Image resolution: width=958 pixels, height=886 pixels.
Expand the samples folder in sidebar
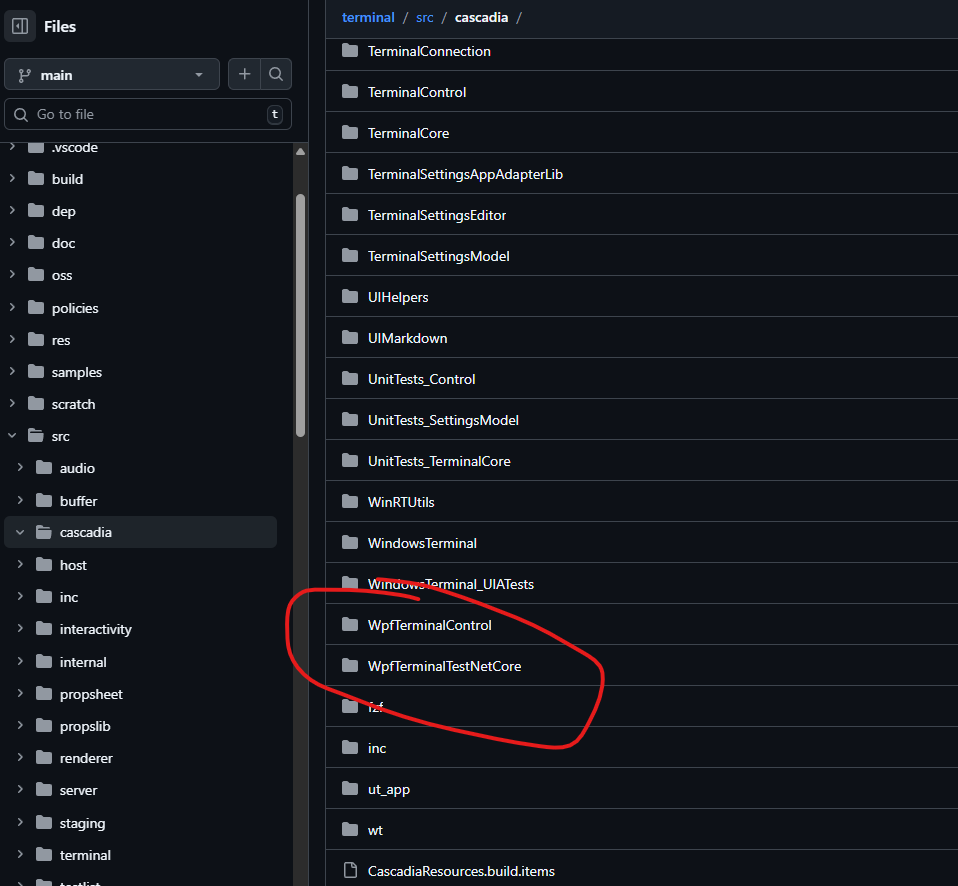click(12, 372)
